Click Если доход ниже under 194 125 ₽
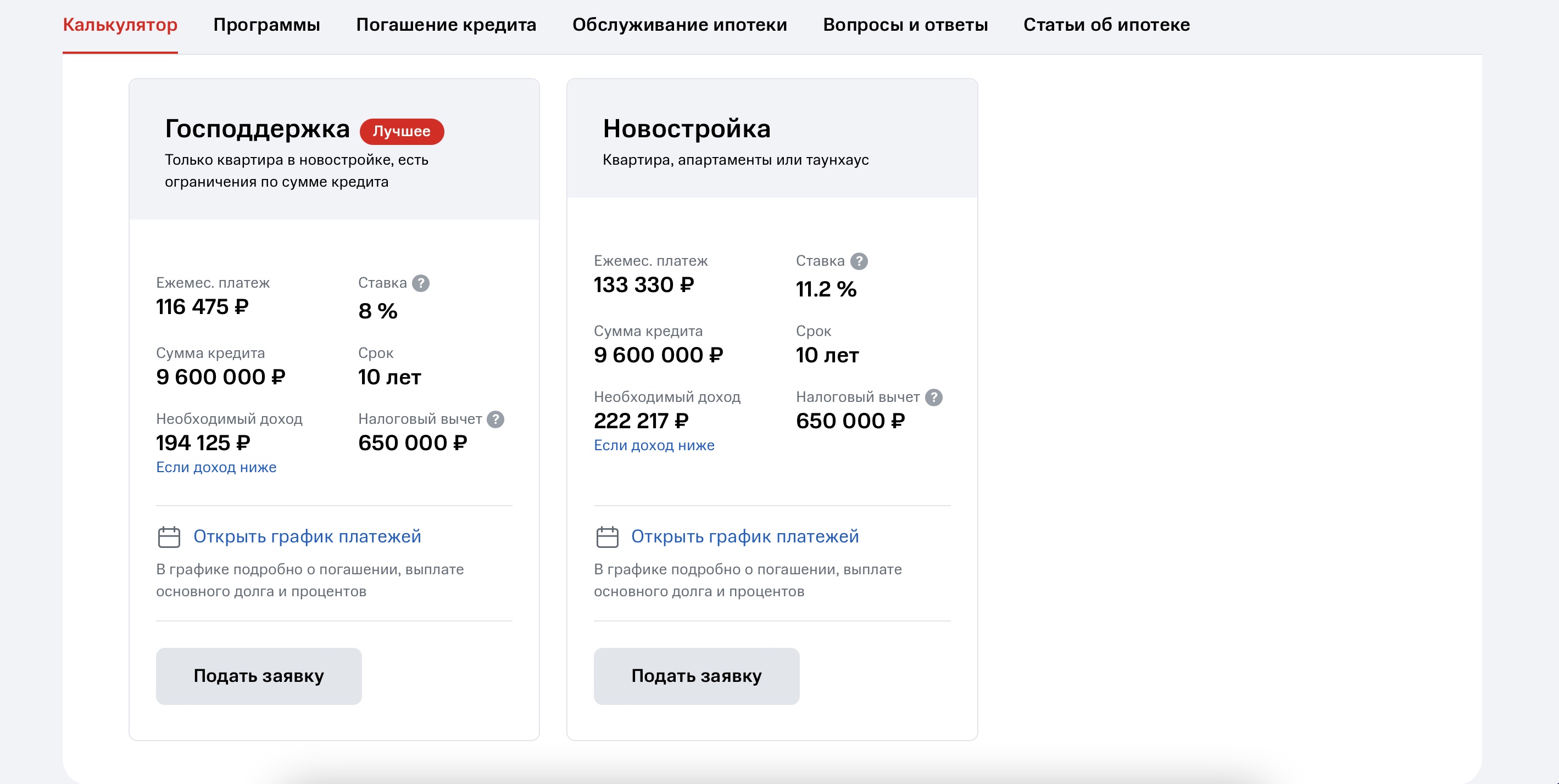1559x784 pixels. click(216, 467)
